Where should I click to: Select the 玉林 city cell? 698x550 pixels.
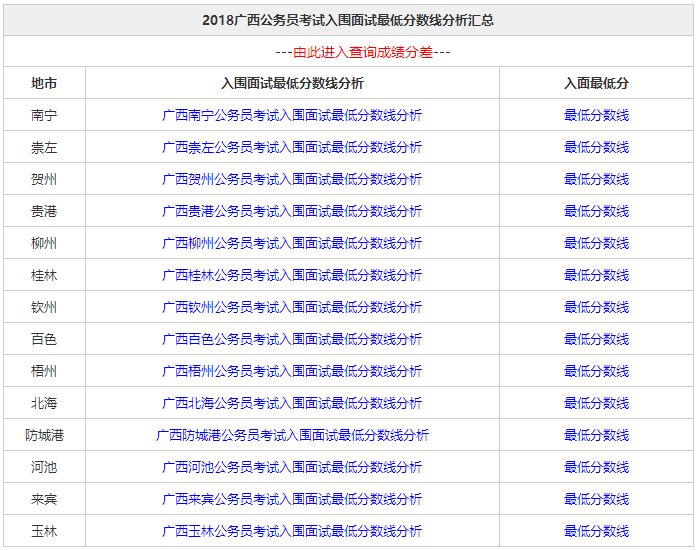45,531
